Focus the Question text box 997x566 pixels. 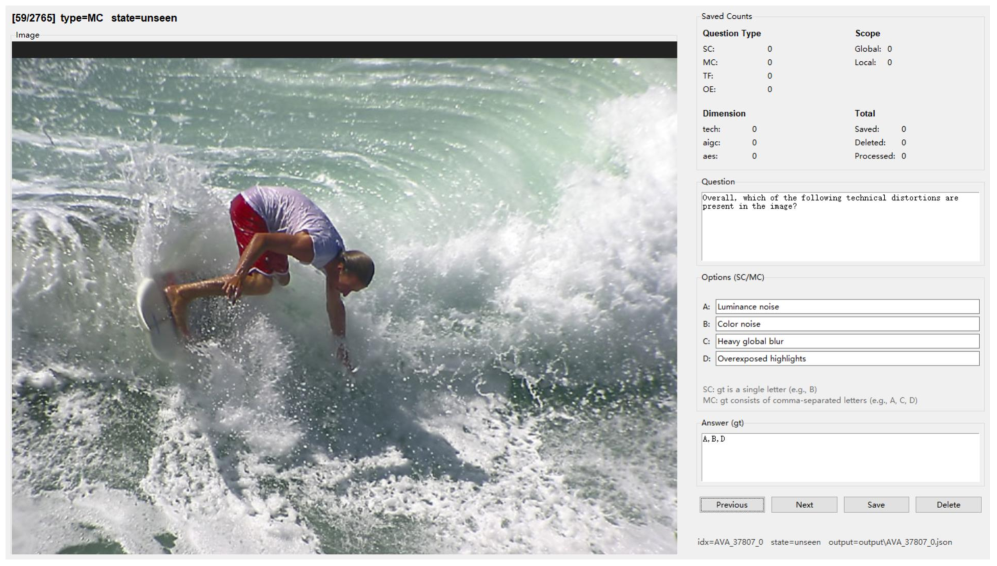[840, 227]
